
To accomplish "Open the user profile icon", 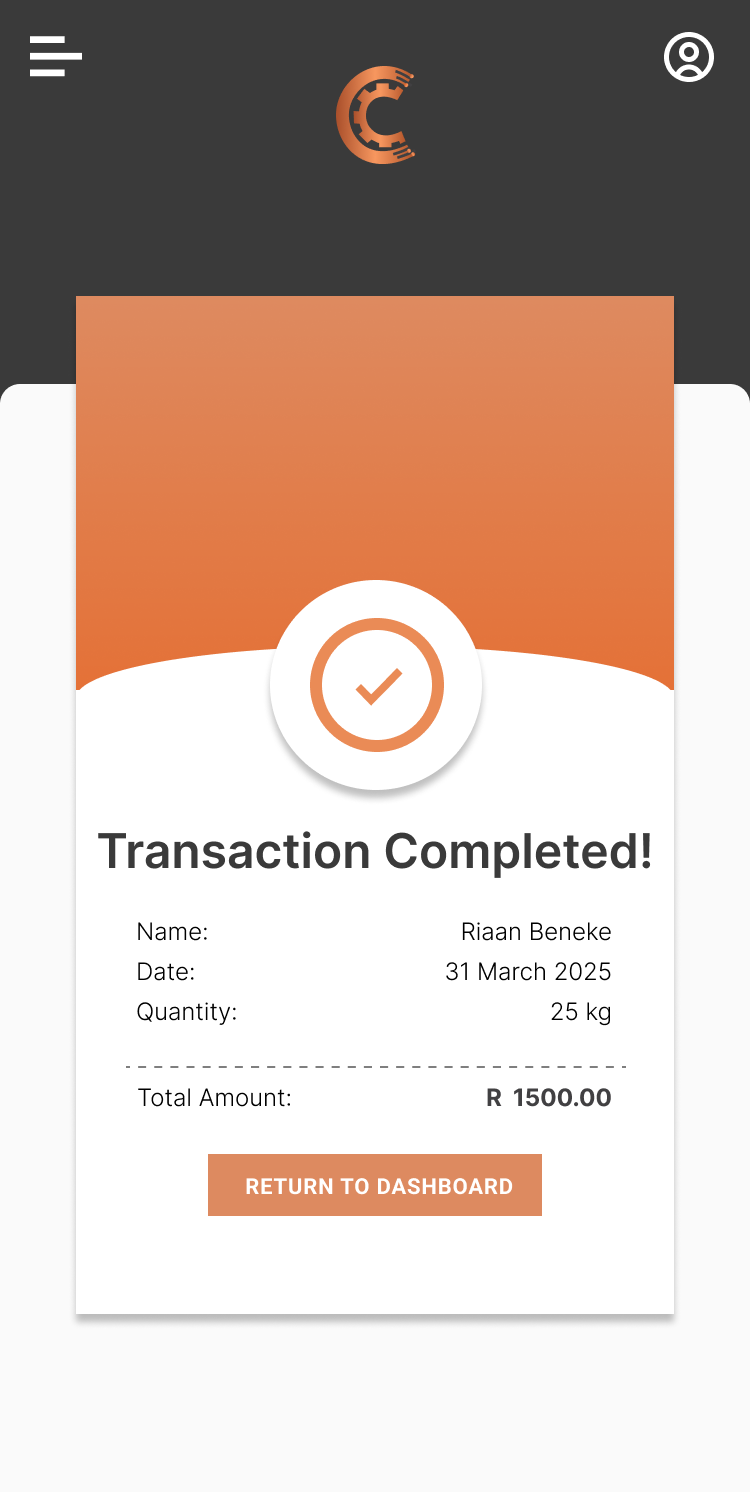I will (x=689, y=57).
